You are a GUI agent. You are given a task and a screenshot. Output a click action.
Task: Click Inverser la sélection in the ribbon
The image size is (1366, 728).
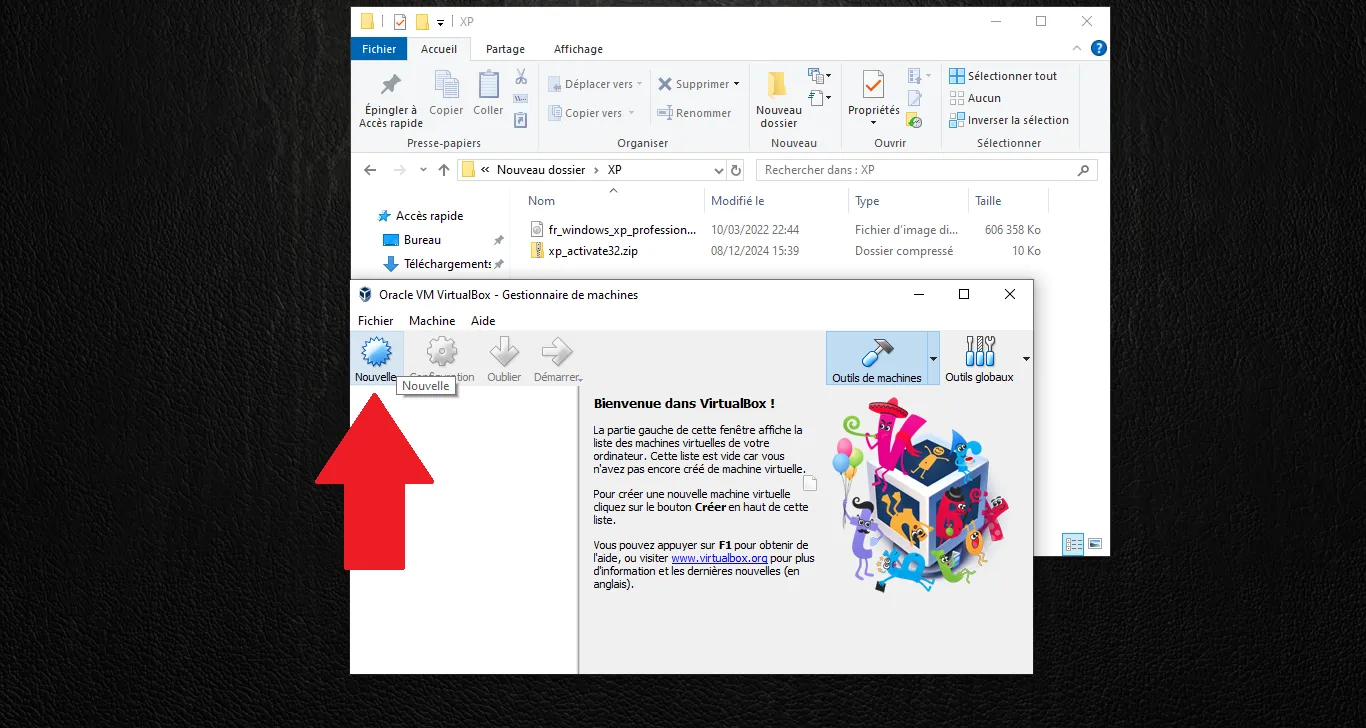click(x=1010, y=120)
